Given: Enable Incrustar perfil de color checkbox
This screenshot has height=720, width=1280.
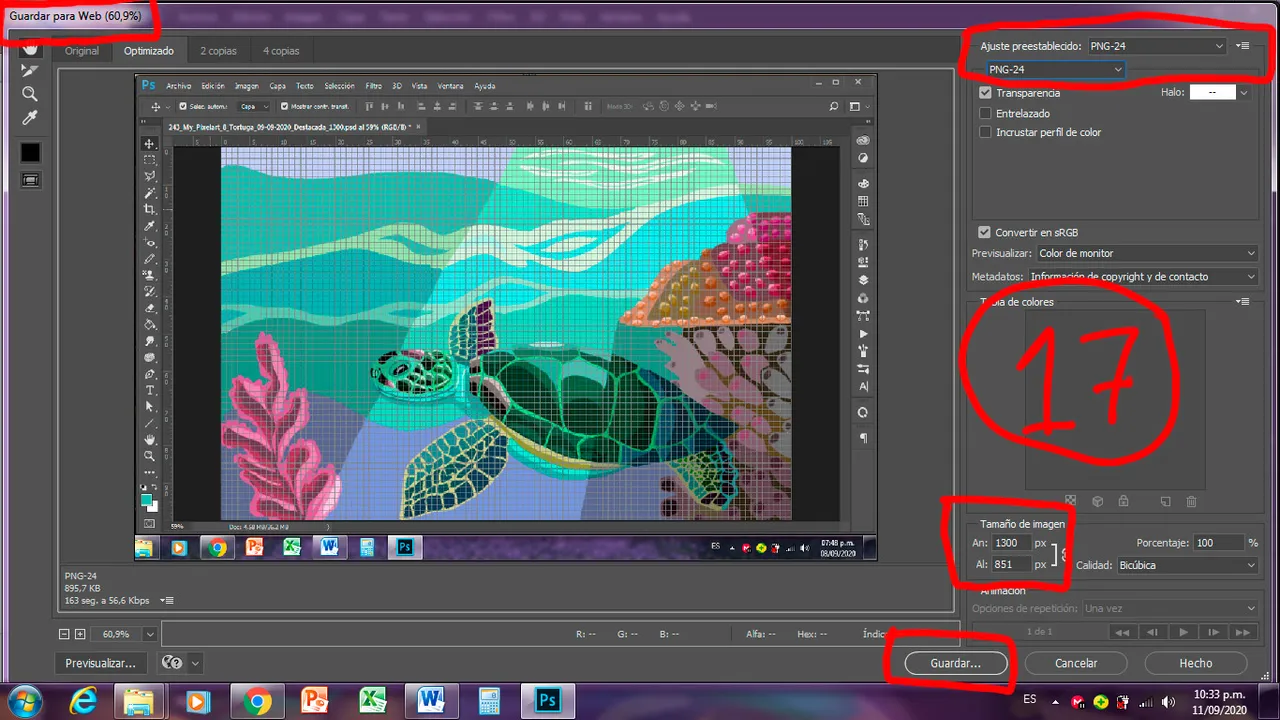Looking at the screenshot, I should coord(985,132).
